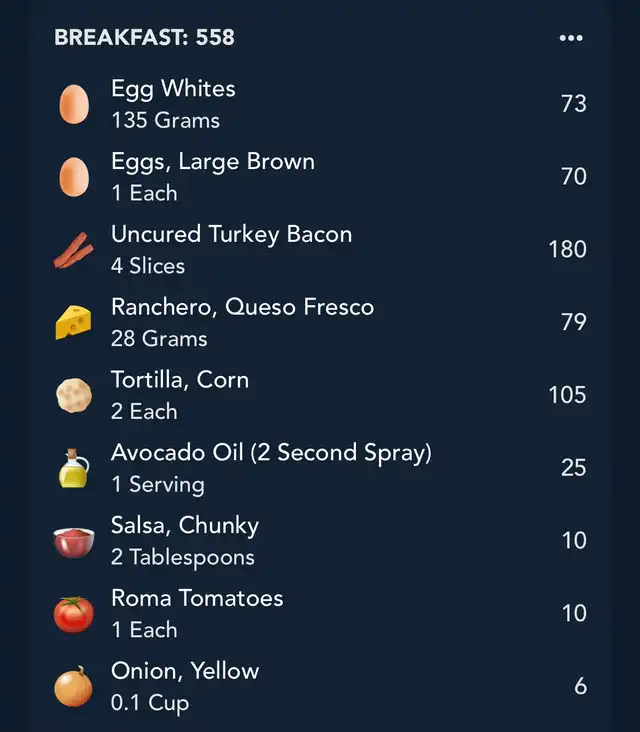Tap the red tomato icon
Screen dimensions: 640x732
(74, 614)
